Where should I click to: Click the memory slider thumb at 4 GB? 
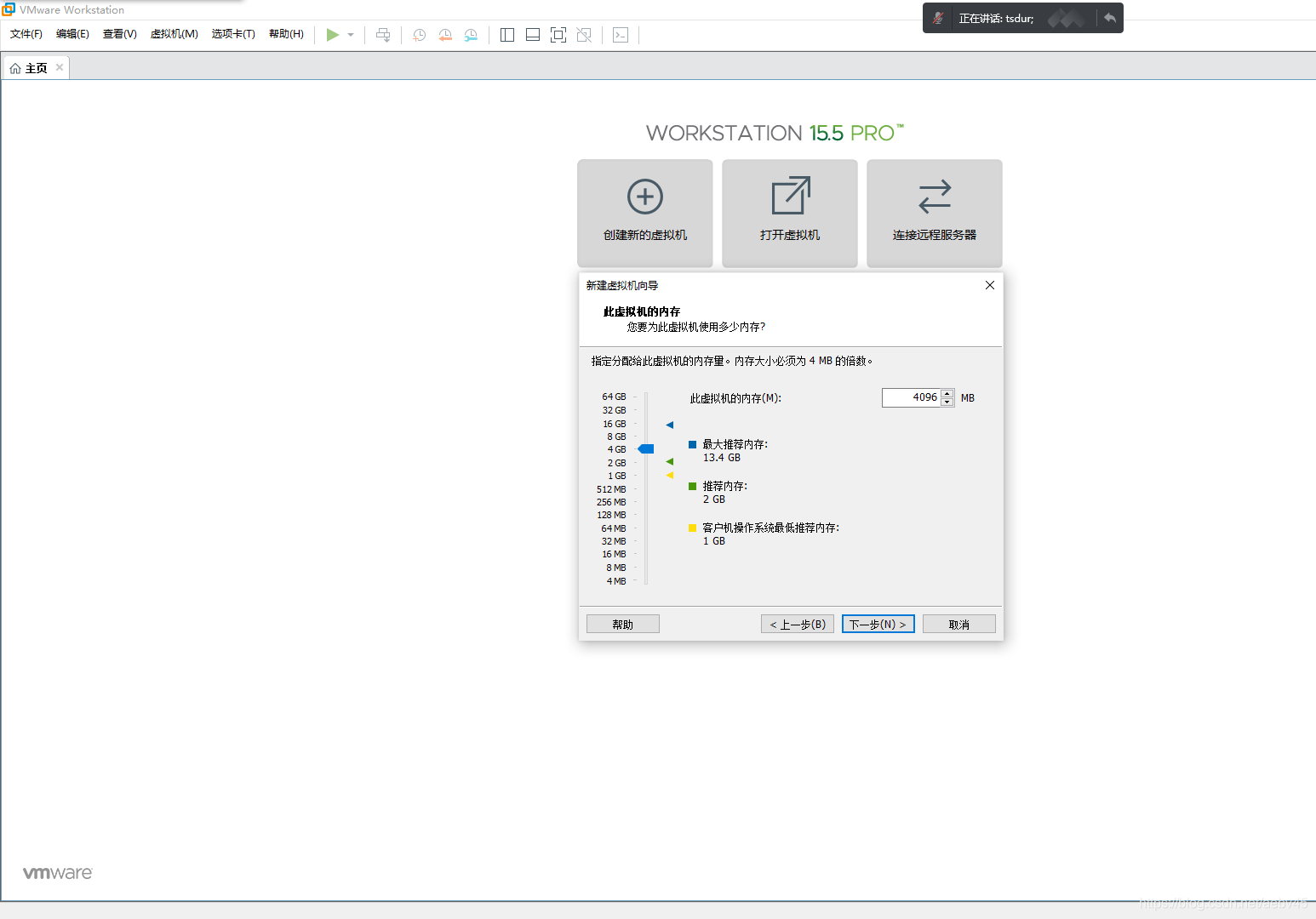click(x=646, y=448)
